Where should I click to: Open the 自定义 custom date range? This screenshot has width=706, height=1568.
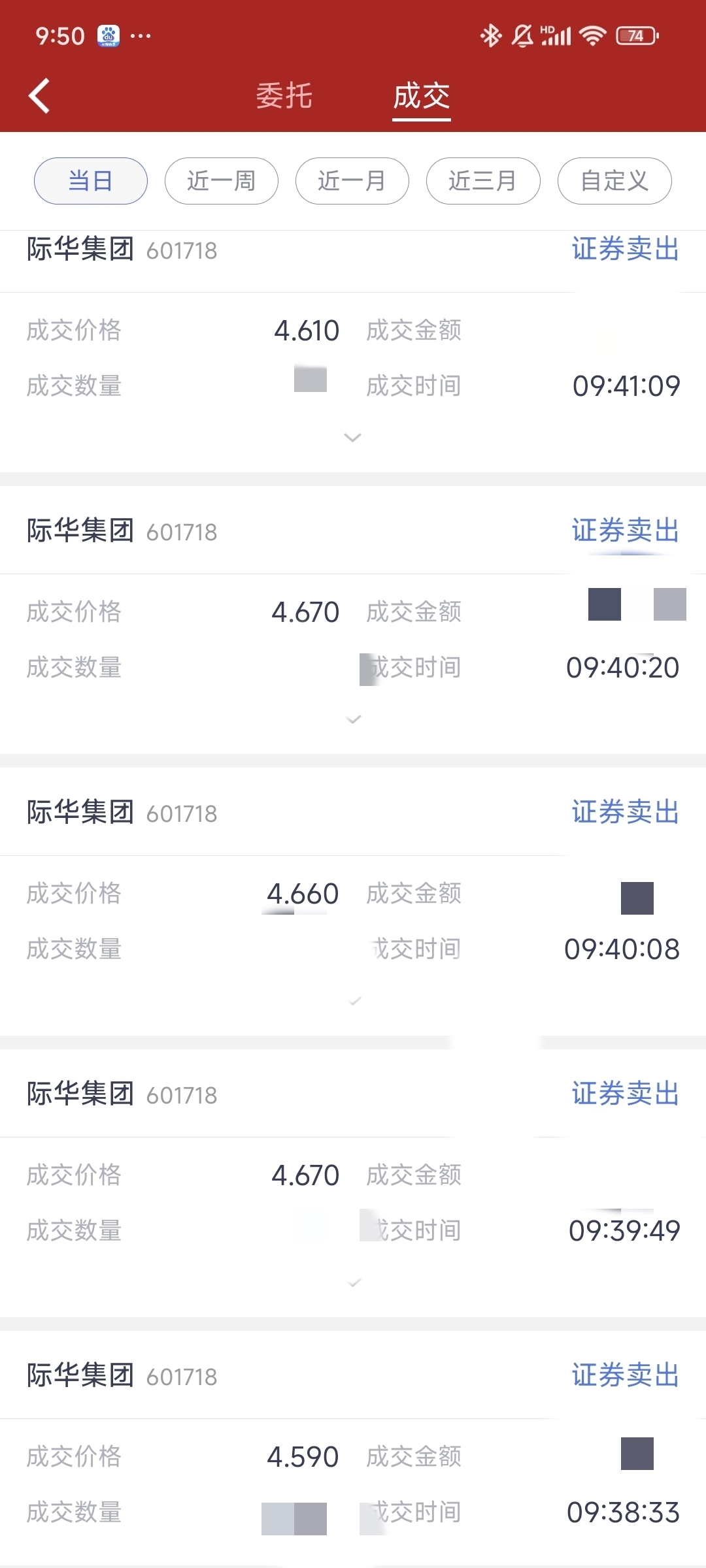tap(614, 181)
